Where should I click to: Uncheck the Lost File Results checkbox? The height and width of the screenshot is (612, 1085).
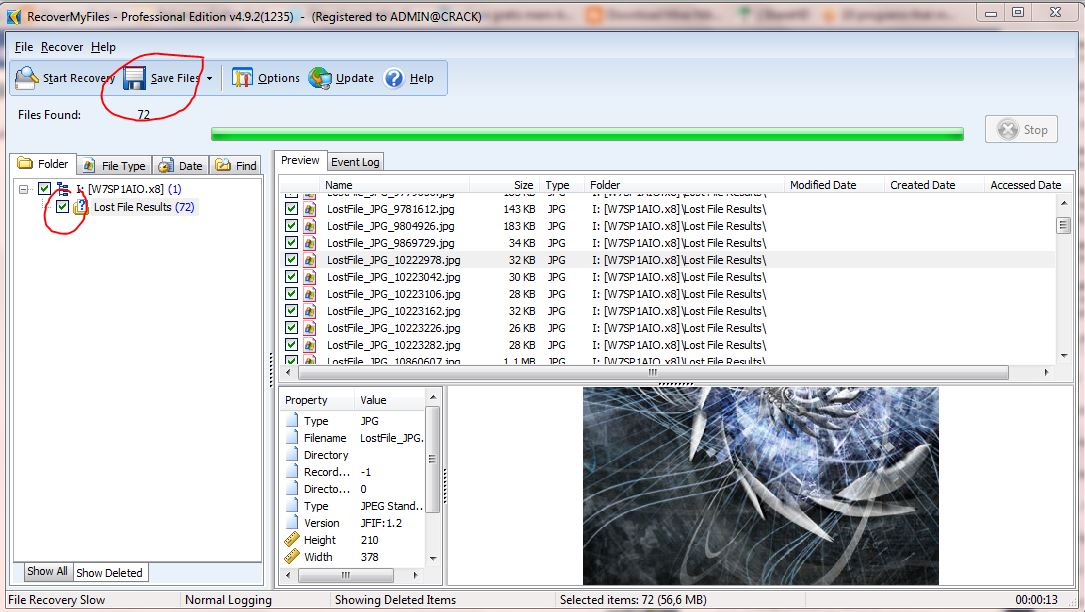point(62,206)
